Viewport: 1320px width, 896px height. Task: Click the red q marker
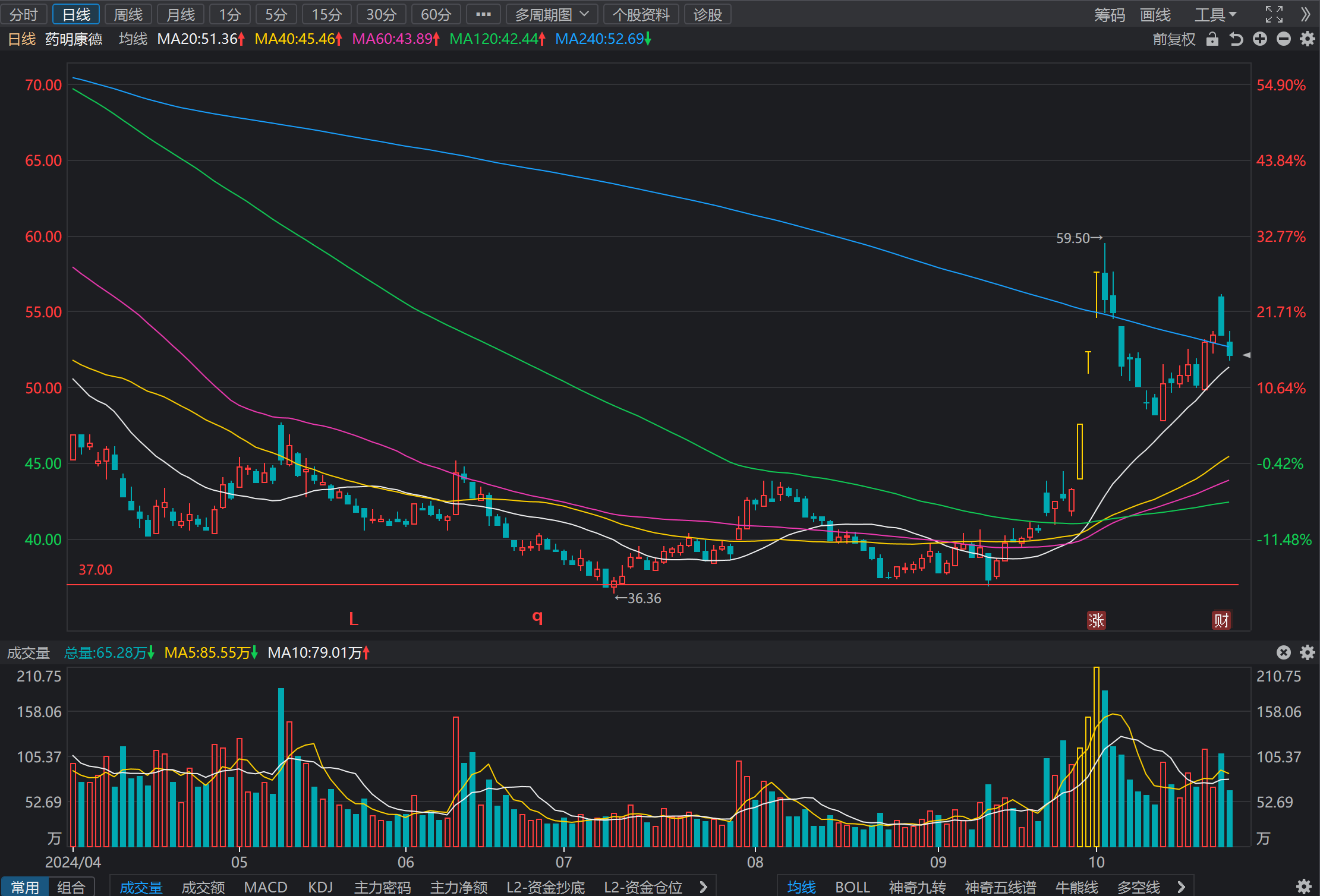(537, 617)
